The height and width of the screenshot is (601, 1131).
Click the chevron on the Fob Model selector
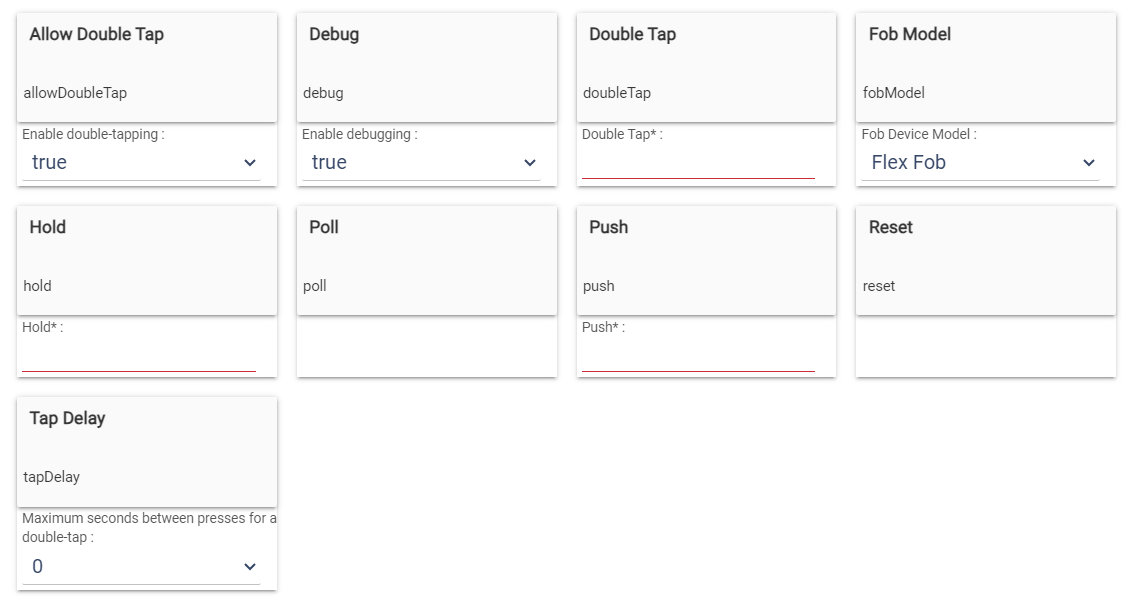pos(1089,162)
